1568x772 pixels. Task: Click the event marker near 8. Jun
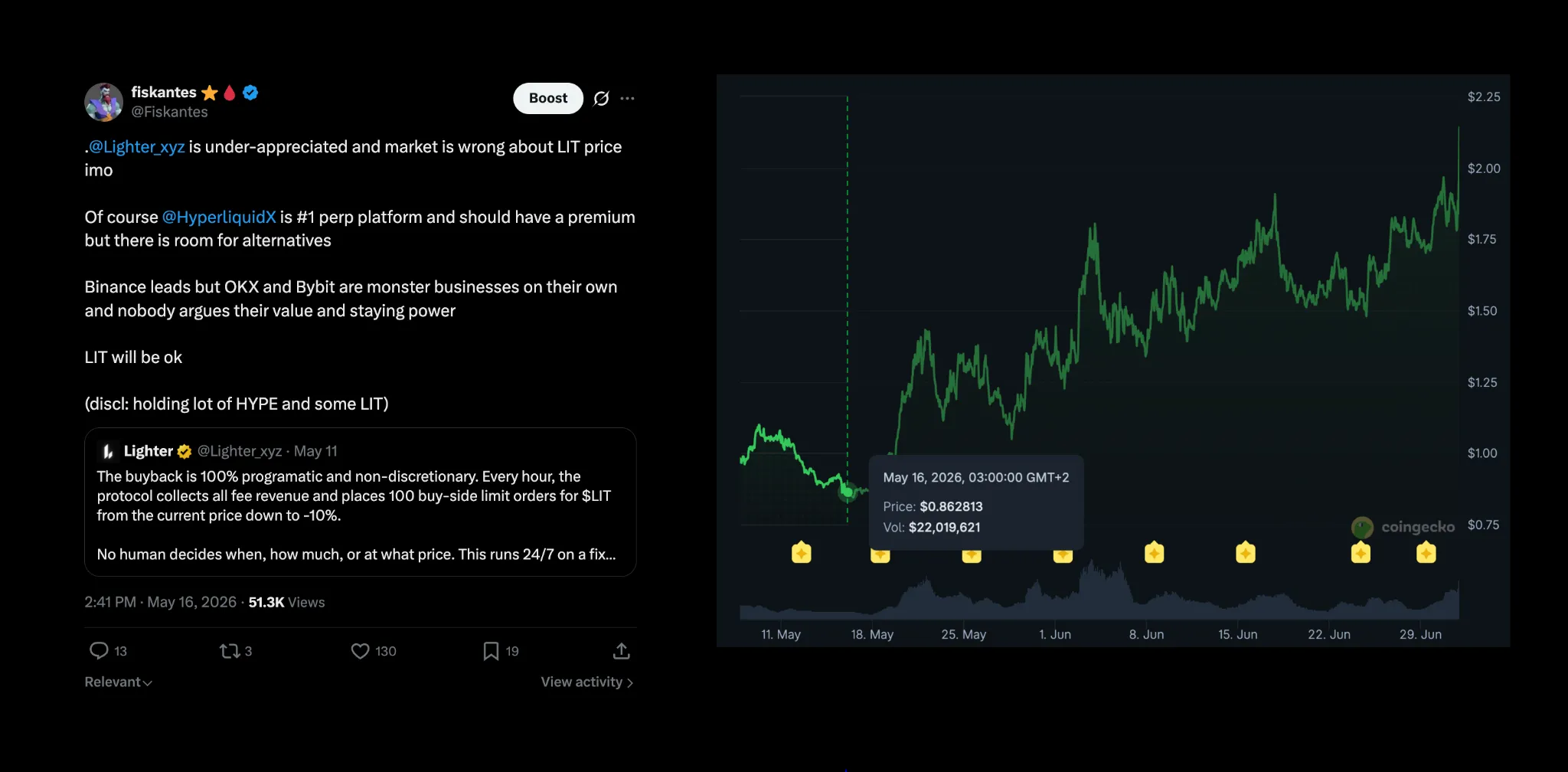(1155, 552)
